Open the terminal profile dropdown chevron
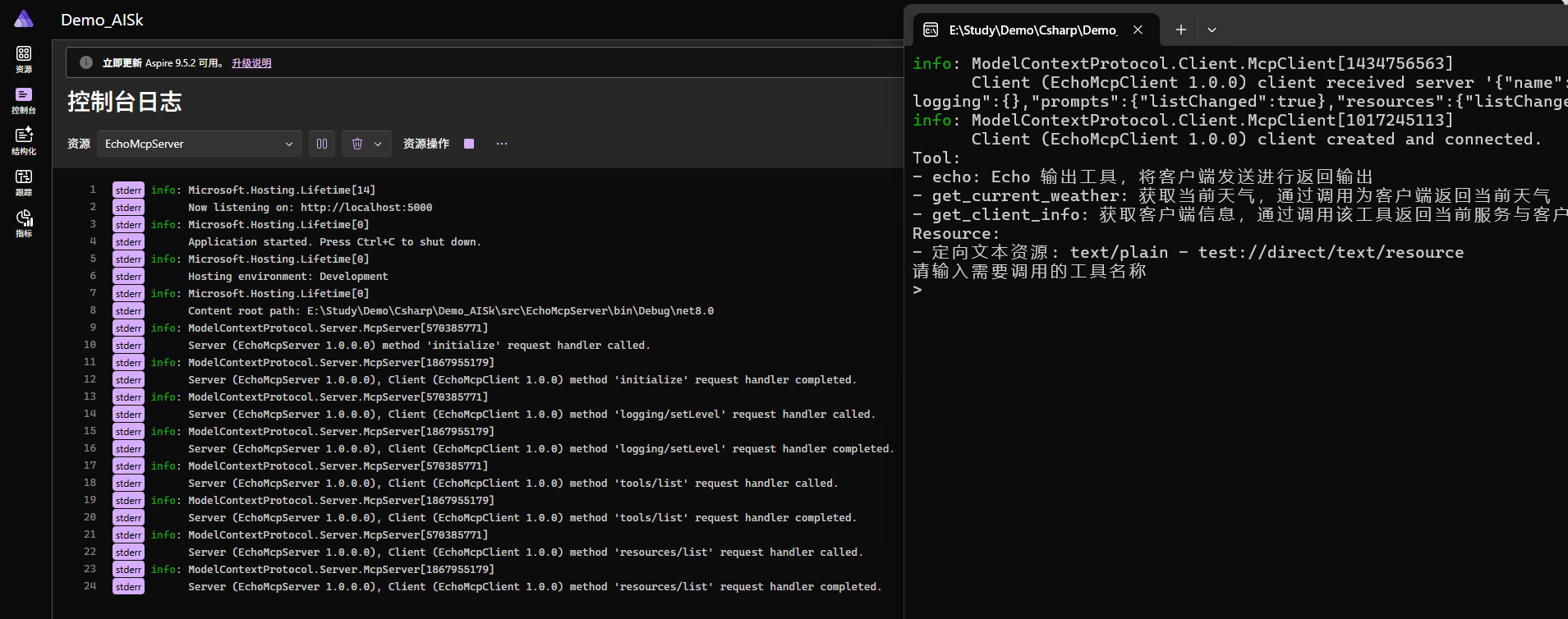 (1212, 30)
